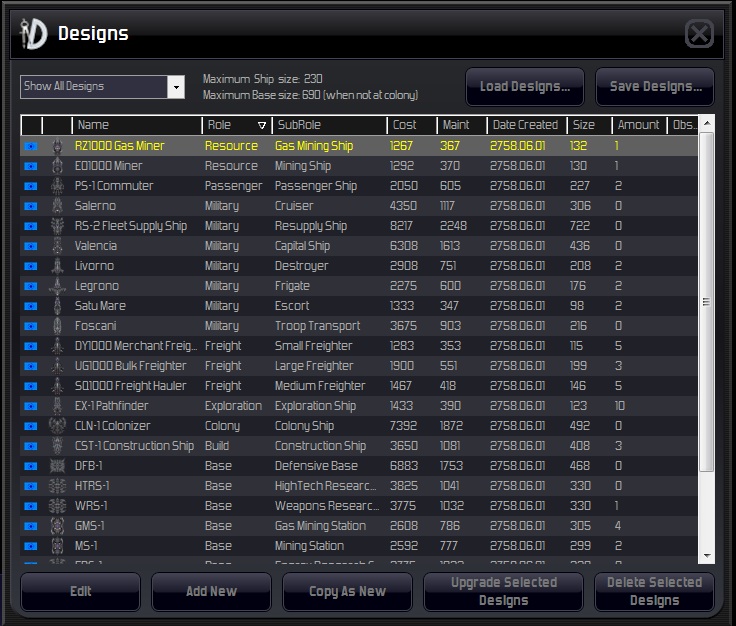Click the Add New design button
This screenshot has width=736, height=626.
point(211,592)
